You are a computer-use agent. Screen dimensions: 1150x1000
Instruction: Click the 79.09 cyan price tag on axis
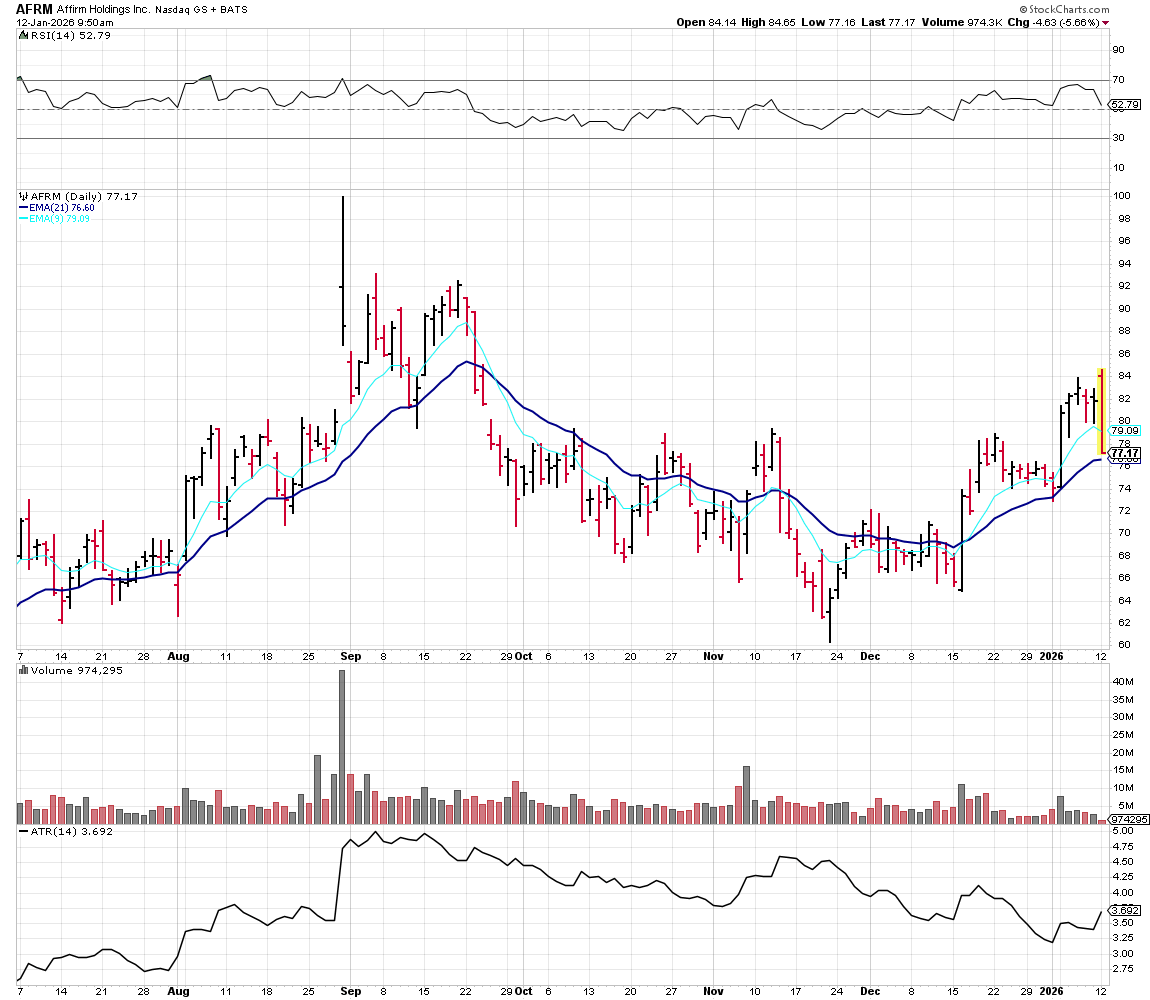pyautogui.click(x=1125, y=431)
